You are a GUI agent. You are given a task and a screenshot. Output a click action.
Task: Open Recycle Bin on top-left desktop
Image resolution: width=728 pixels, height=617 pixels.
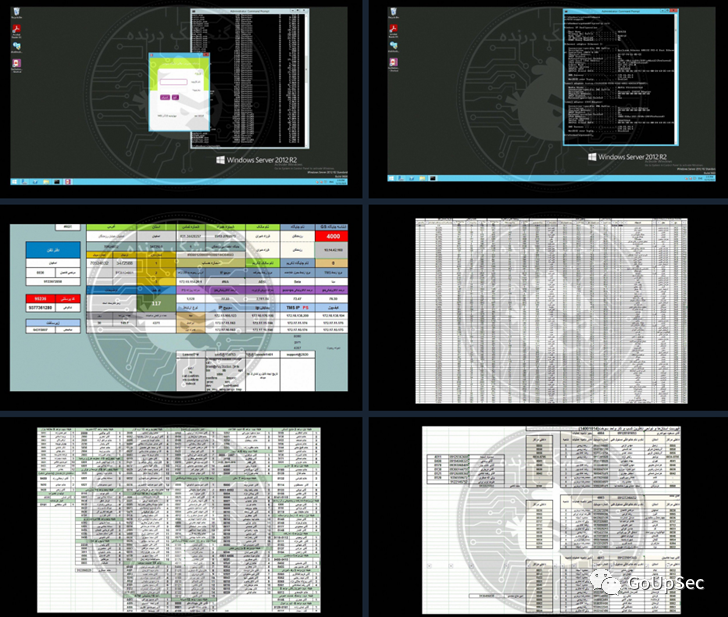[17, 11]
